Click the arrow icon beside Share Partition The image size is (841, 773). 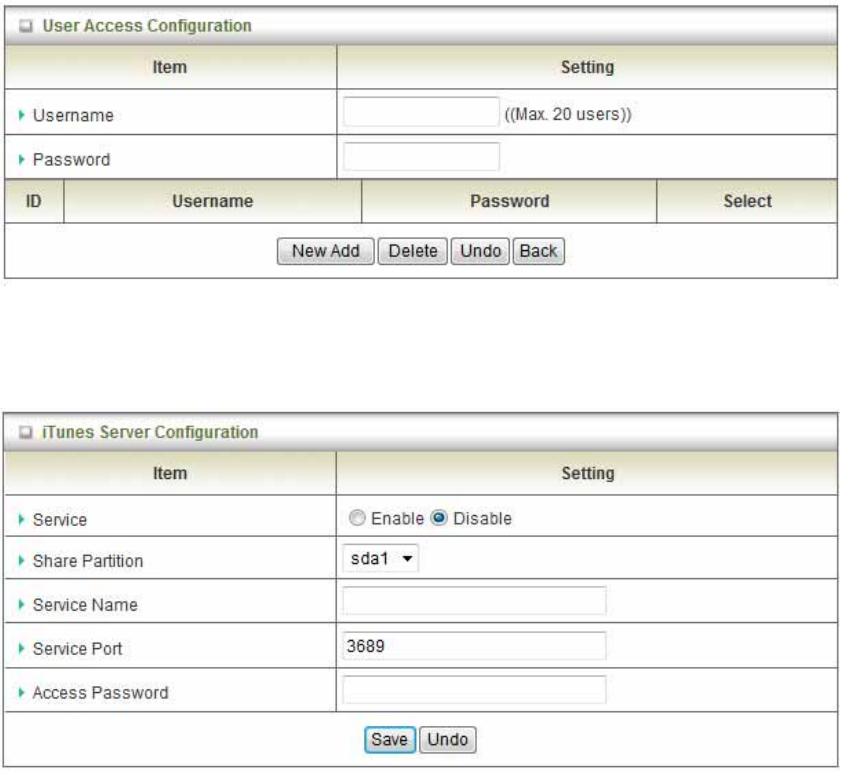[x=21, y=561]
